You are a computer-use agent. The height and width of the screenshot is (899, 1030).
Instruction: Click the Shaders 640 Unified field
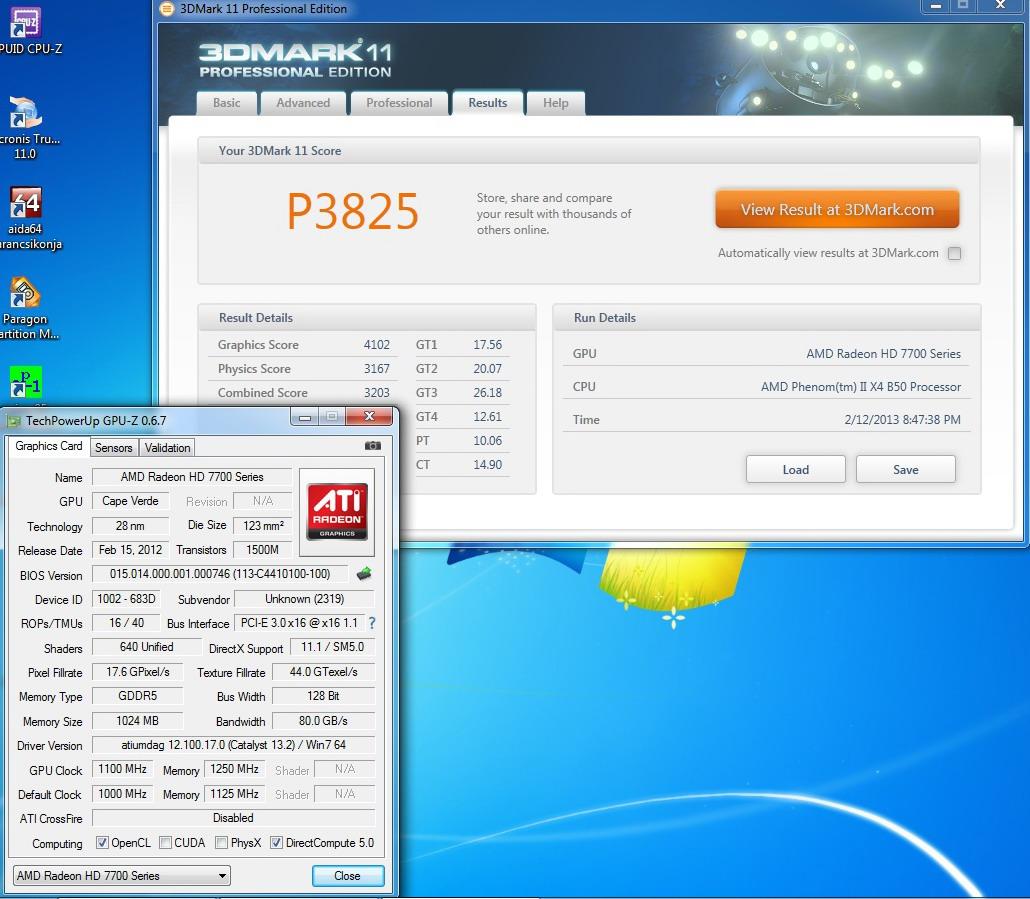coord(146,647)
